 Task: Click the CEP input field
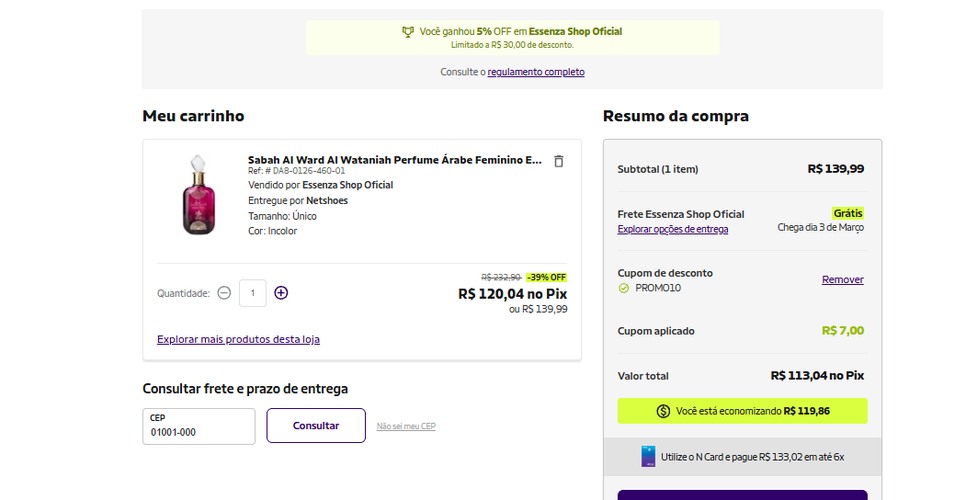pyautogui.click(x=199, y=426)
